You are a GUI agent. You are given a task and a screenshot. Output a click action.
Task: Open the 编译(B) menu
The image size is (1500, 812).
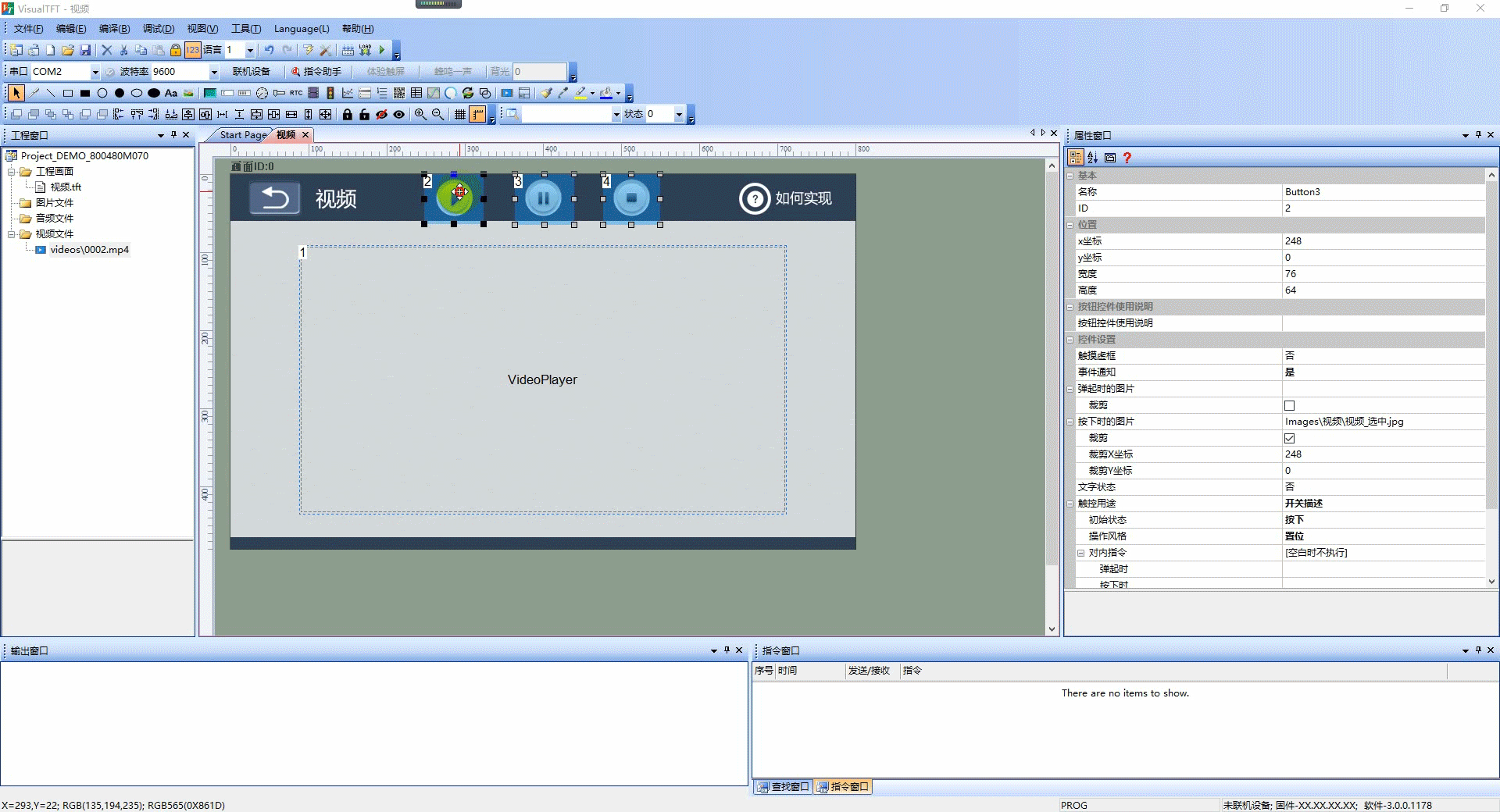[x=114, y=29]
